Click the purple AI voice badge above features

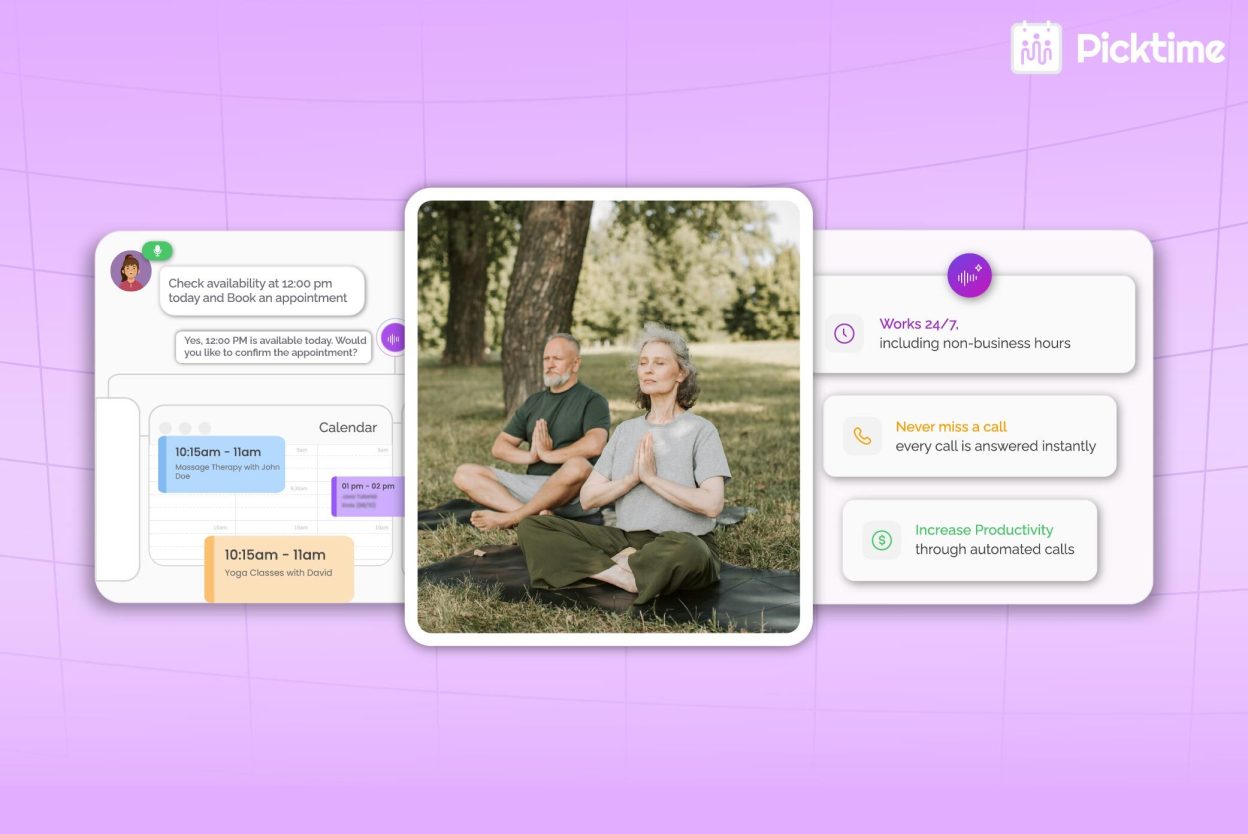tap(969, 276)
